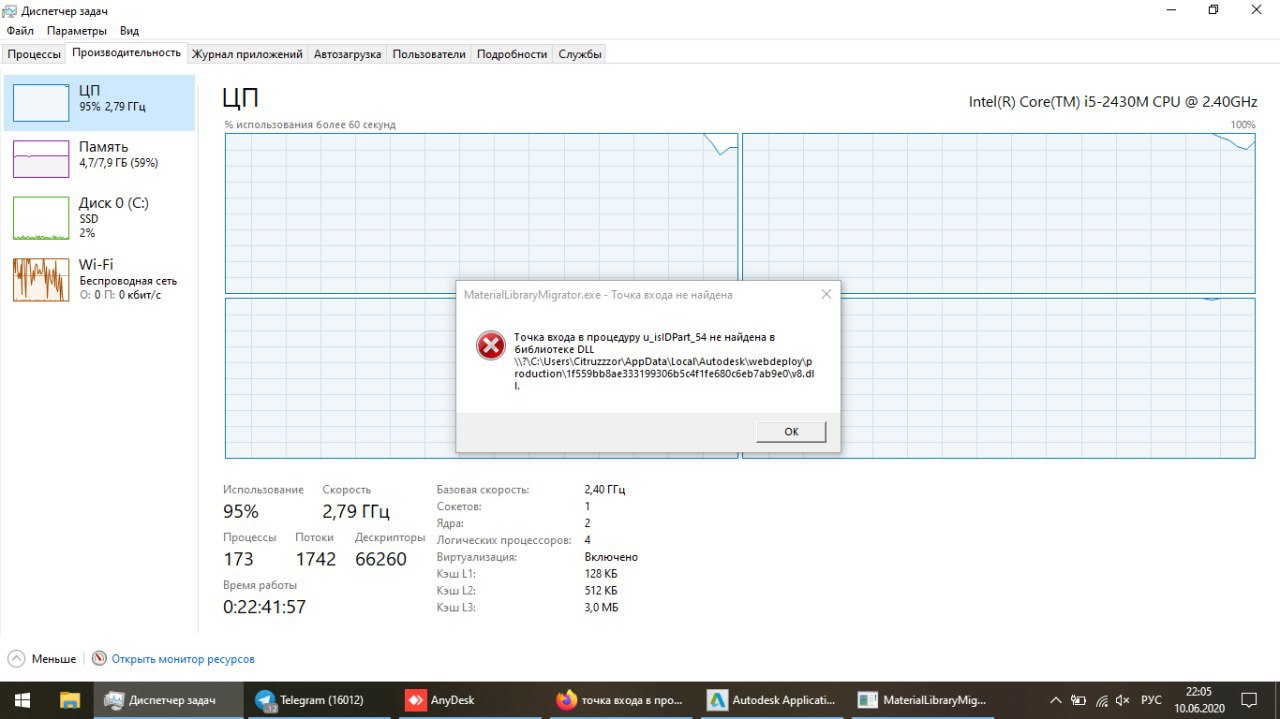The image size is (1280, 719).
Task: Open Autodesk Application taskbar item
Action: tap(772, 699)
